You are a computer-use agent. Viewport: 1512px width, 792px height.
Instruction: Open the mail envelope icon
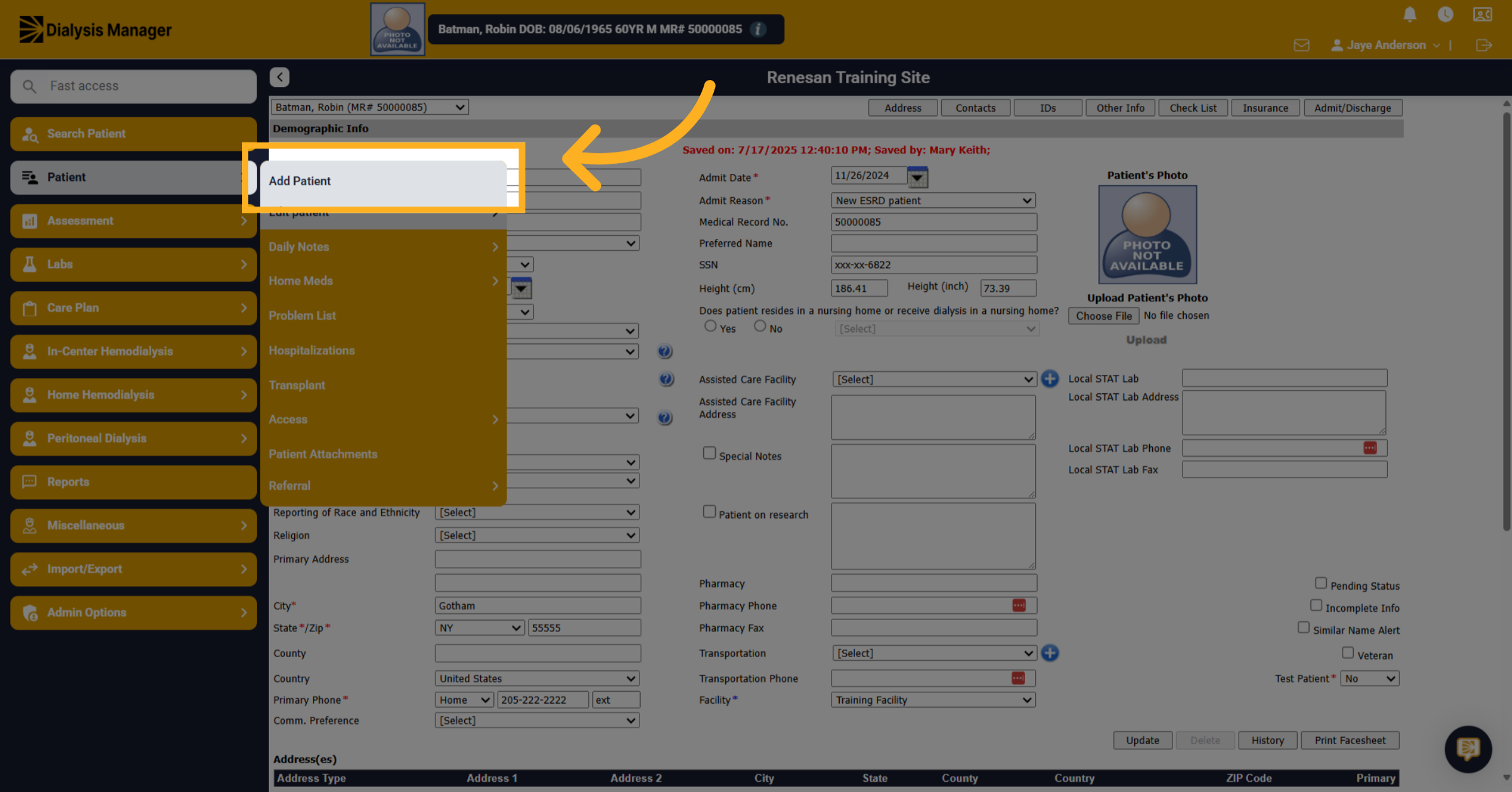pos(1302,45)
